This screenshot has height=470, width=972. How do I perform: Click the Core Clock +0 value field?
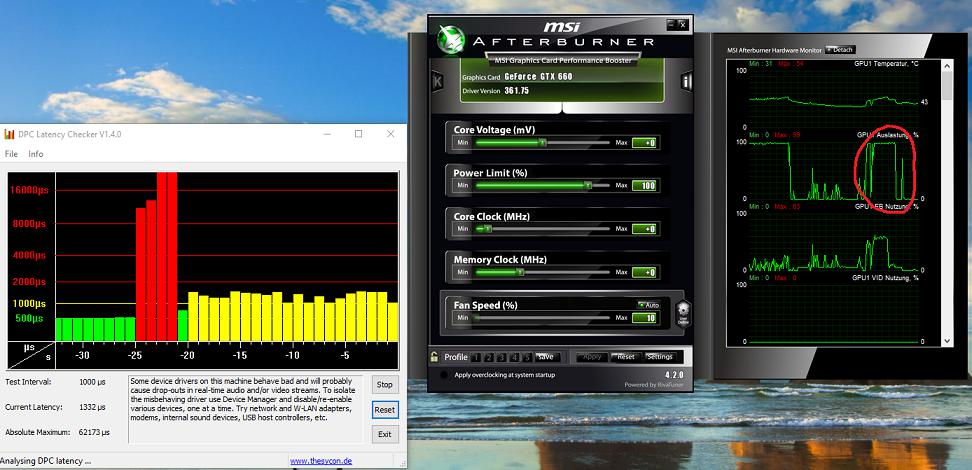(x=644, y=229)
